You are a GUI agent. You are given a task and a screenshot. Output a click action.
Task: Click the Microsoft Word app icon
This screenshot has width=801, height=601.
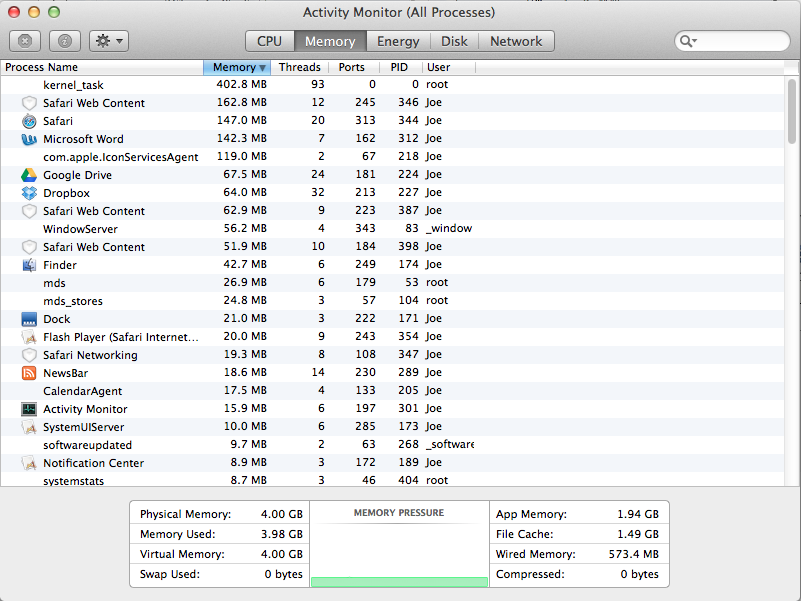[29, 139]
